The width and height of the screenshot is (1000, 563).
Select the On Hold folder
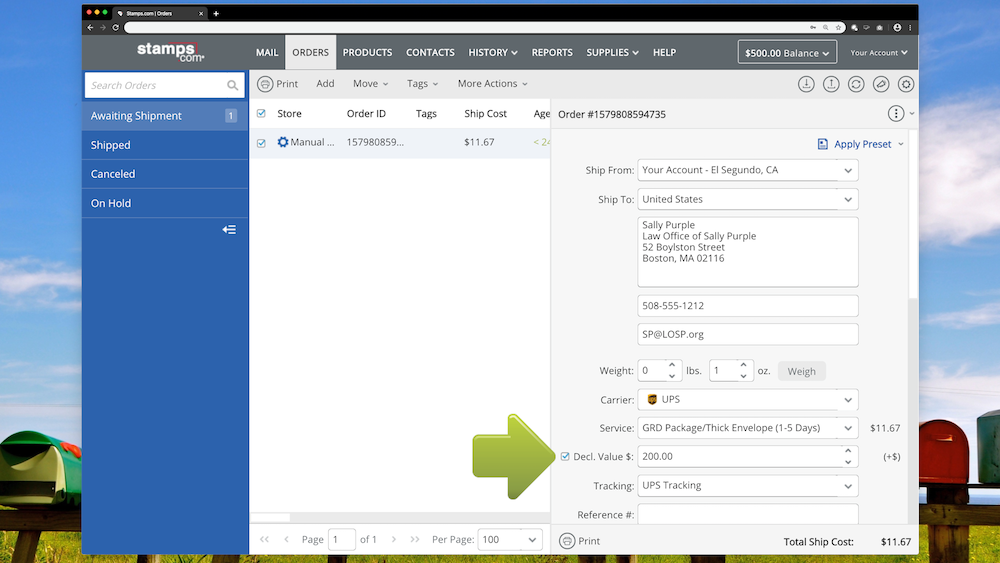click(165, 203)
